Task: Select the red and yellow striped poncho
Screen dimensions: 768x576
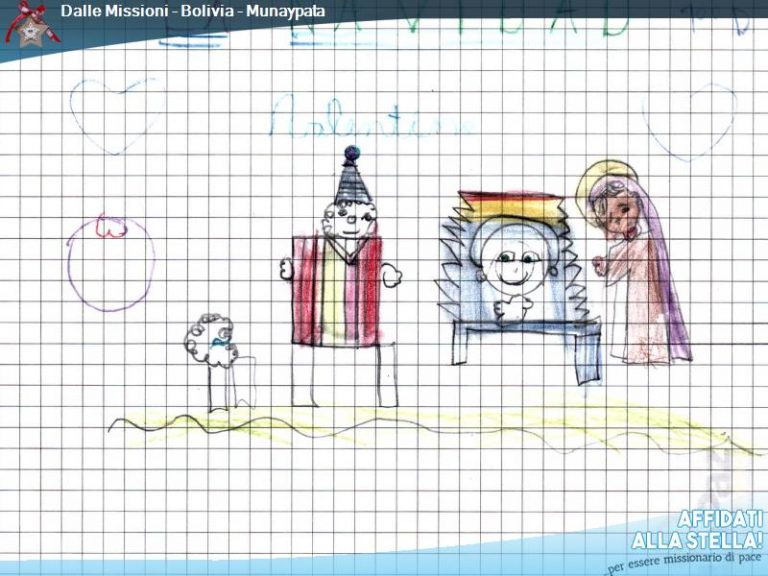Action: click(337, 292)
